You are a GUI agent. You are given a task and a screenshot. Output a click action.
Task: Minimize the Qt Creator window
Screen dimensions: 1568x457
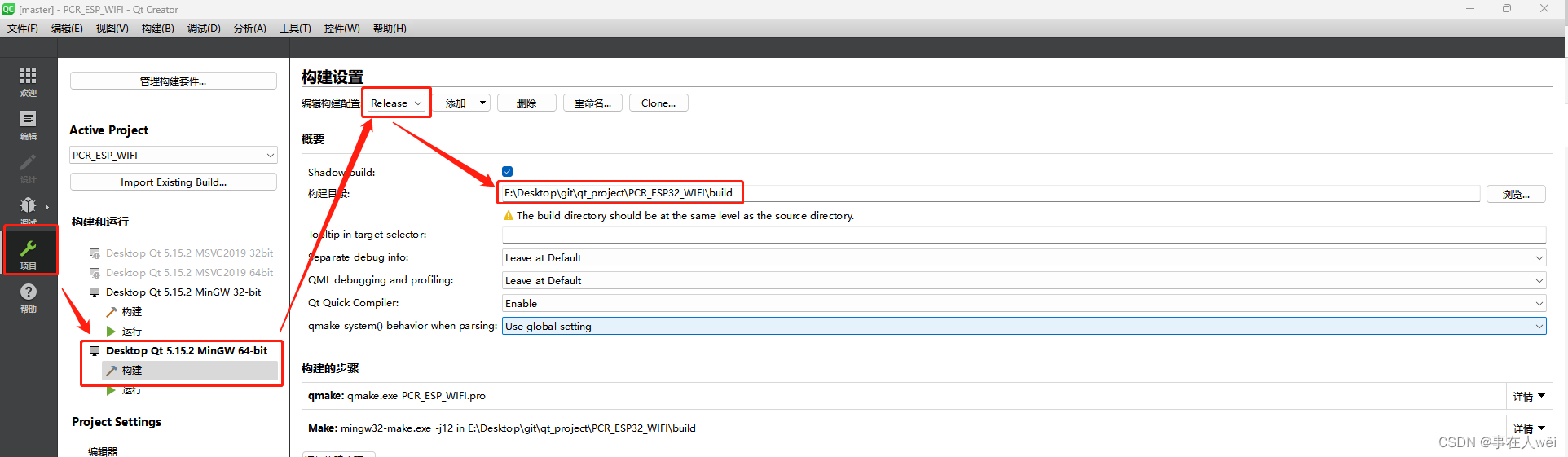point(1470,9)
